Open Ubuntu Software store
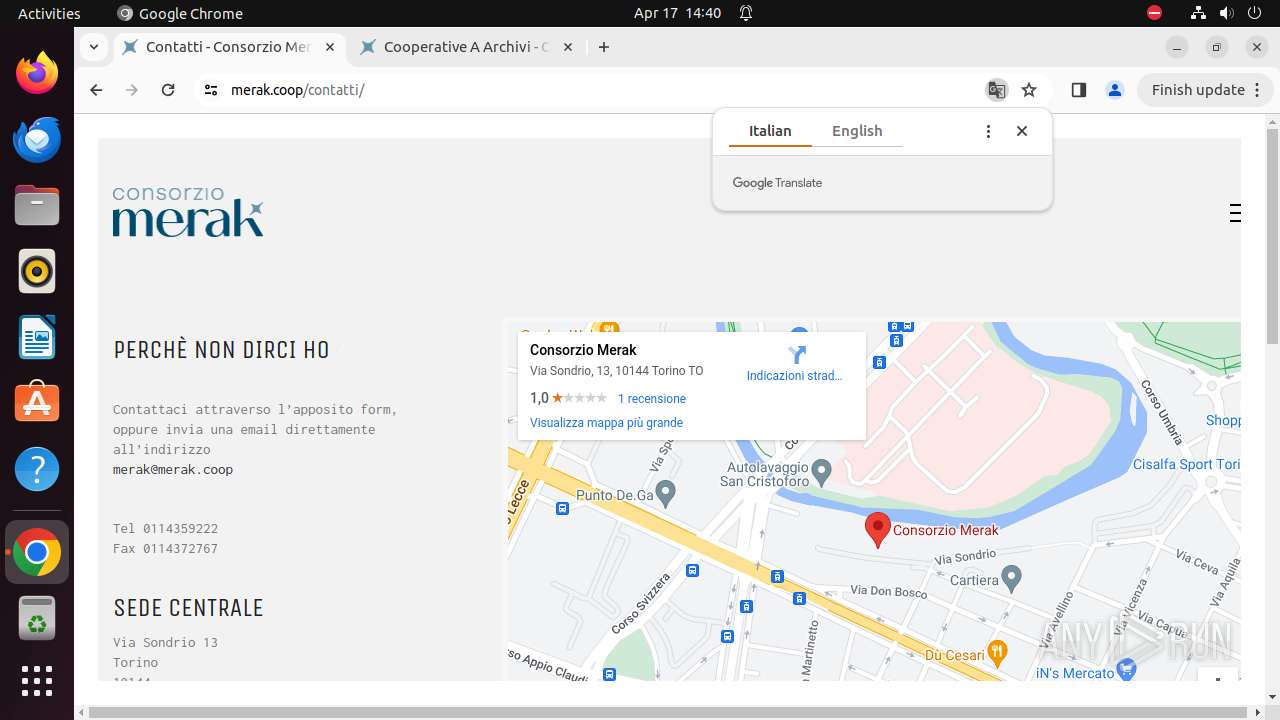Image resolution: width=1280 pixels, height=720 pixels. [x=37, y=403]
